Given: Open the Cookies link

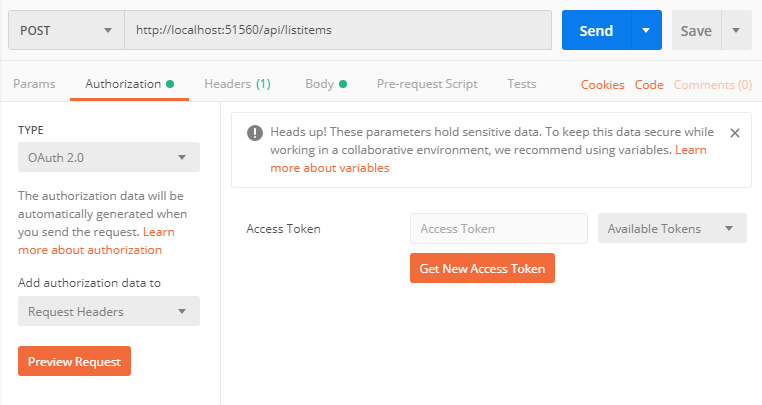Looking at the screenshot, I should (602, 85).
